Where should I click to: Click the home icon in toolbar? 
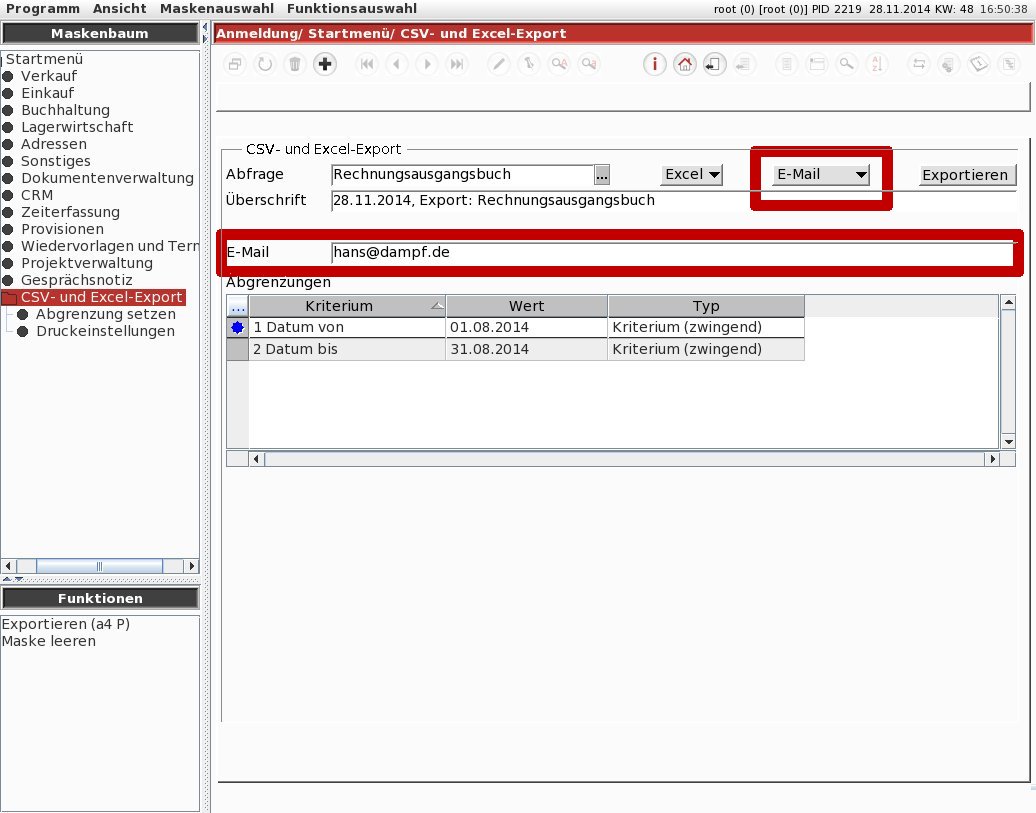(x=684, y=64)
